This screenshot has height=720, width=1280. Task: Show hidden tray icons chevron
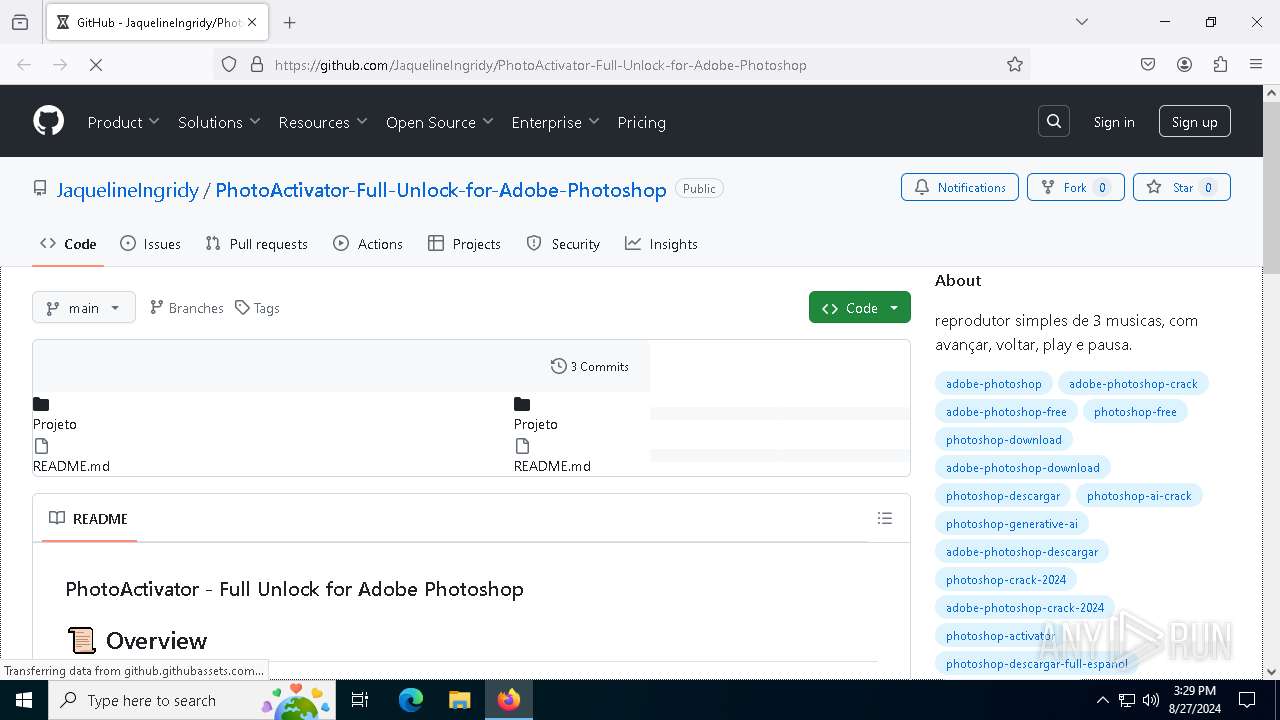click(1103, 700)
